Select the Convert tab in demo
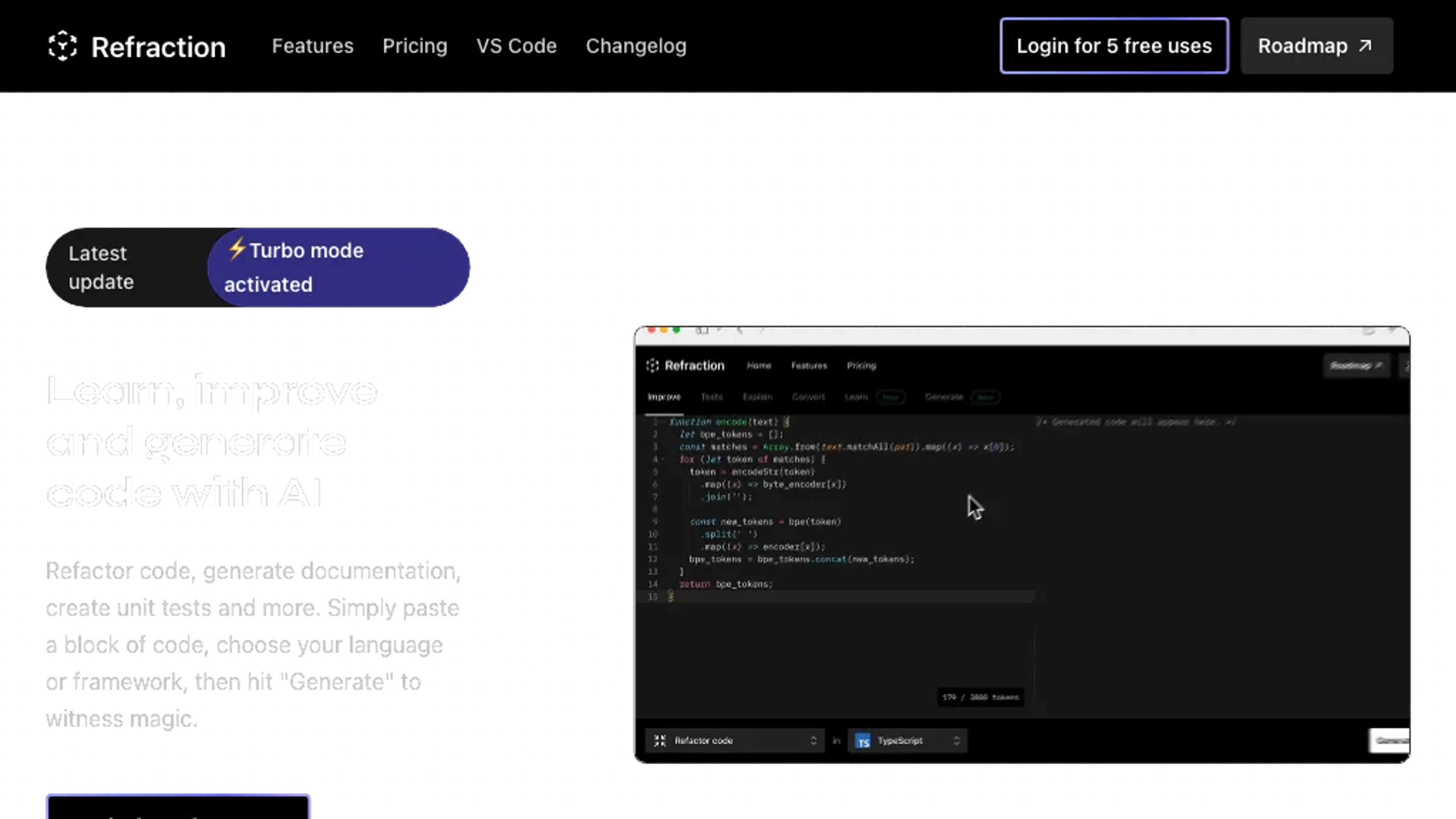Viewport: 1456px width, 819px height. point(808,397)
